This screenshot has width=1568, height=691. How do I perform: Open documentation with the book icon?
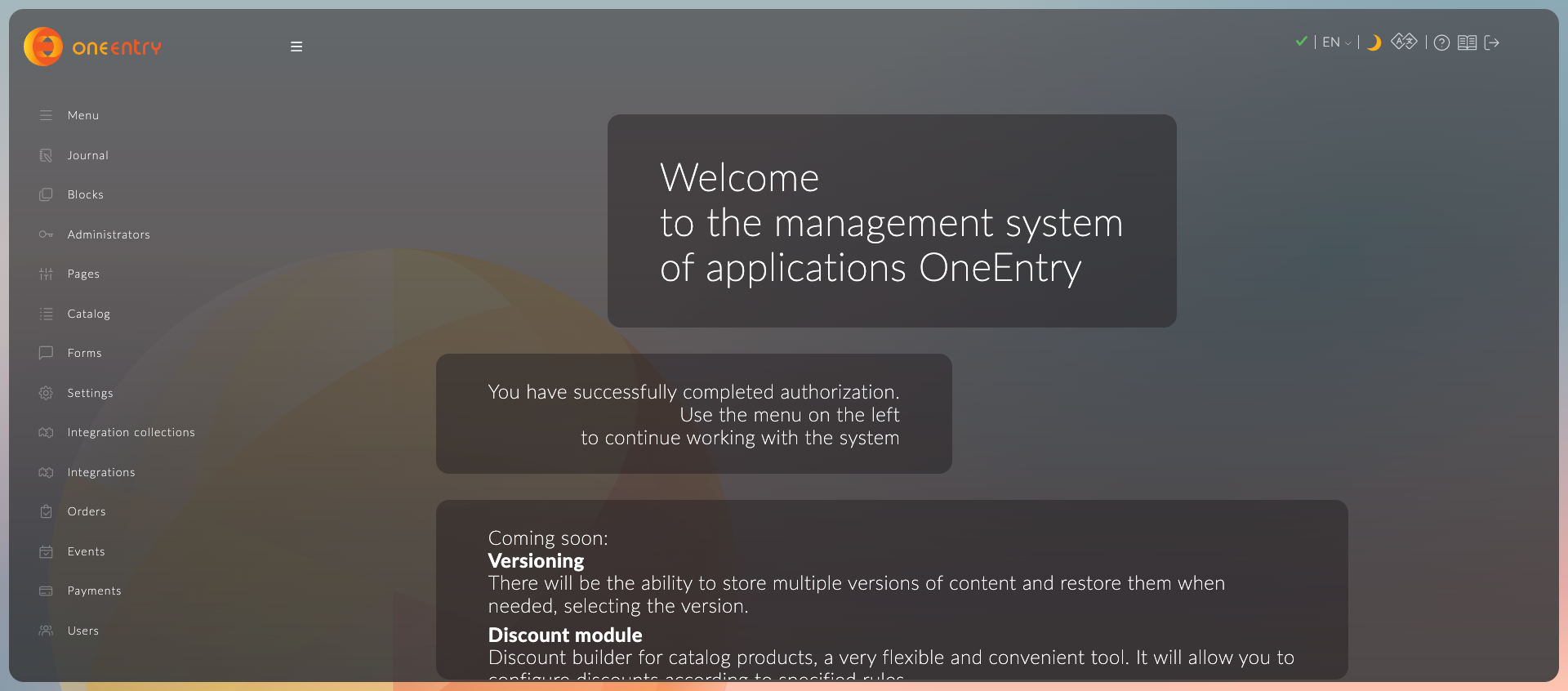tap(1467, 42)
